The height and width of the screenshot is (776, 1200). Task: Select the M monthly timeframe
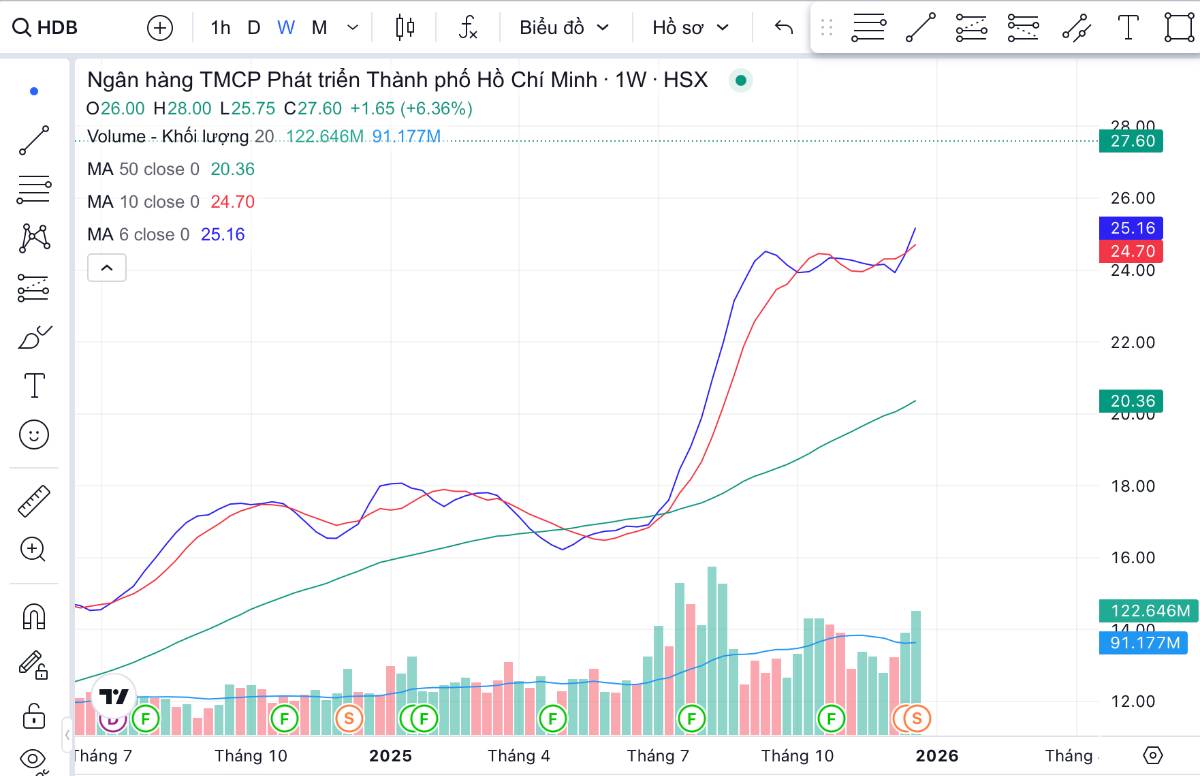(319, 27)
